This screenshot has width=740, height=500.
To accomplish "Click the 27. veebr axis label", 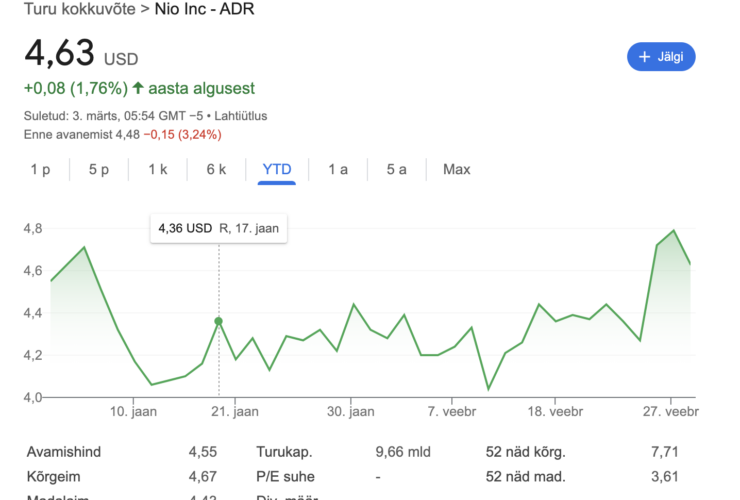I will 671,412.
